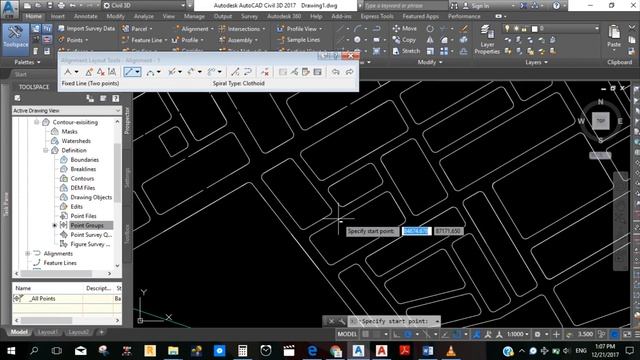Open the Active Drawing View dropdown

pos(67,111)
